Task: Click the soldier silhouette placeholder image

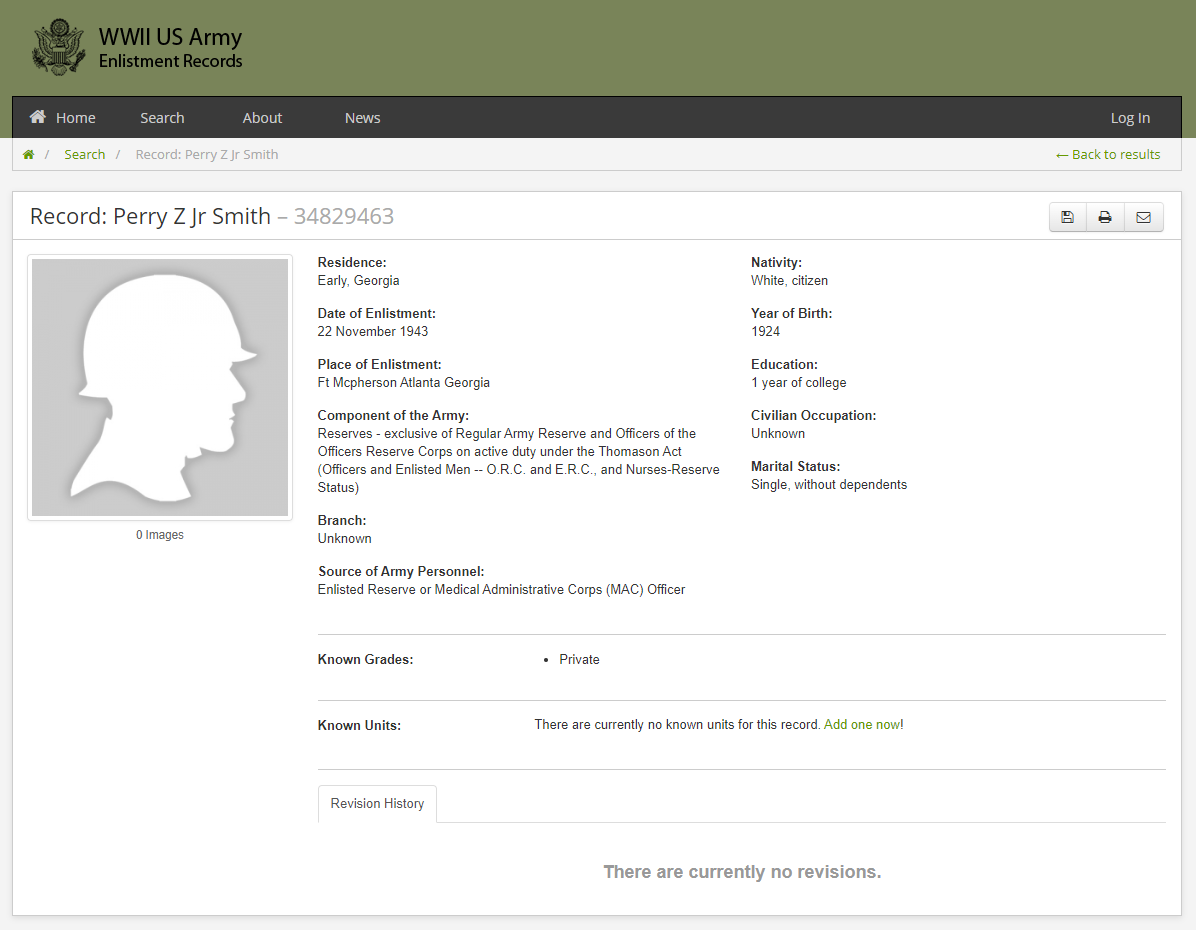Action: click(160, 387)
